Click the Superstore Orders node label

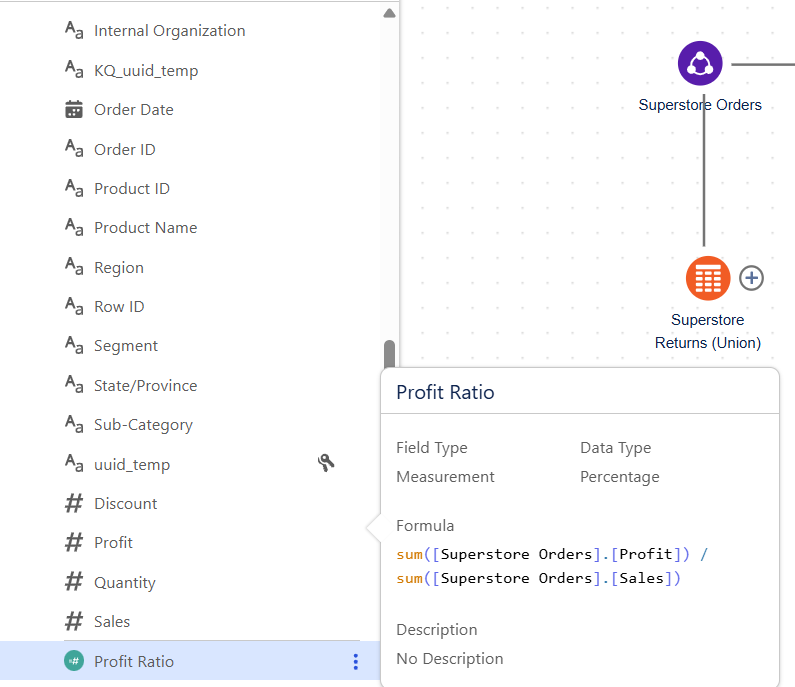click(x=700, y=104)
